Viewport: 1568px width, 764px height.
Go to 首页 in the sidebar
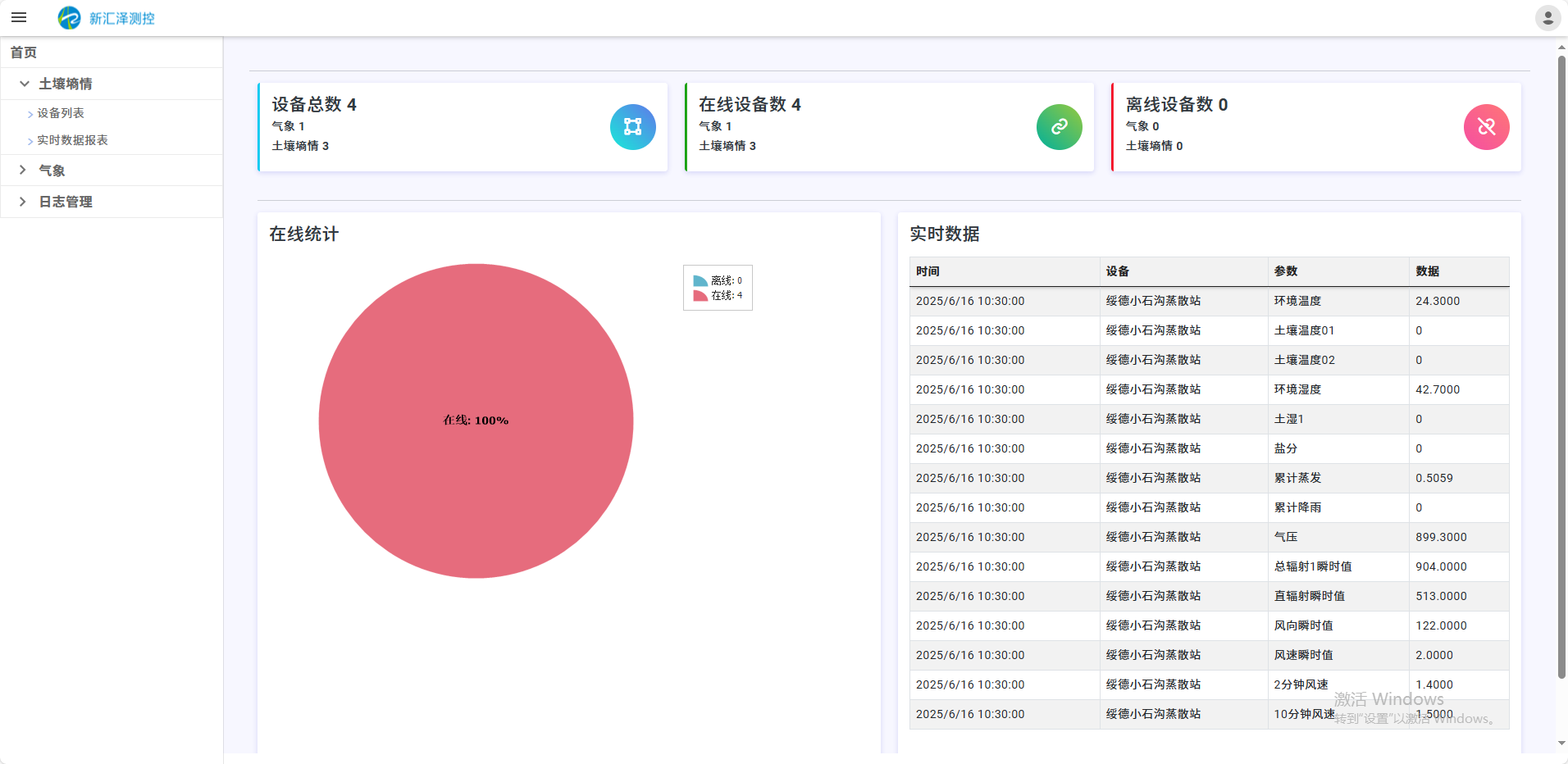tap(24, 52)
